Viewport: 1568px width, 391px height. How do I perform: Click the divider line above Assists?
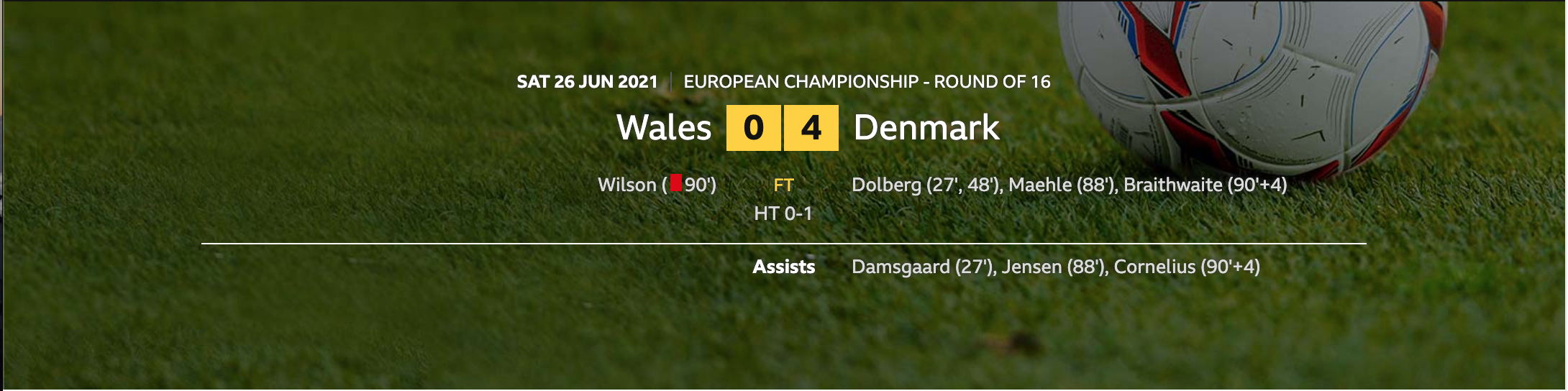(783, 244)
